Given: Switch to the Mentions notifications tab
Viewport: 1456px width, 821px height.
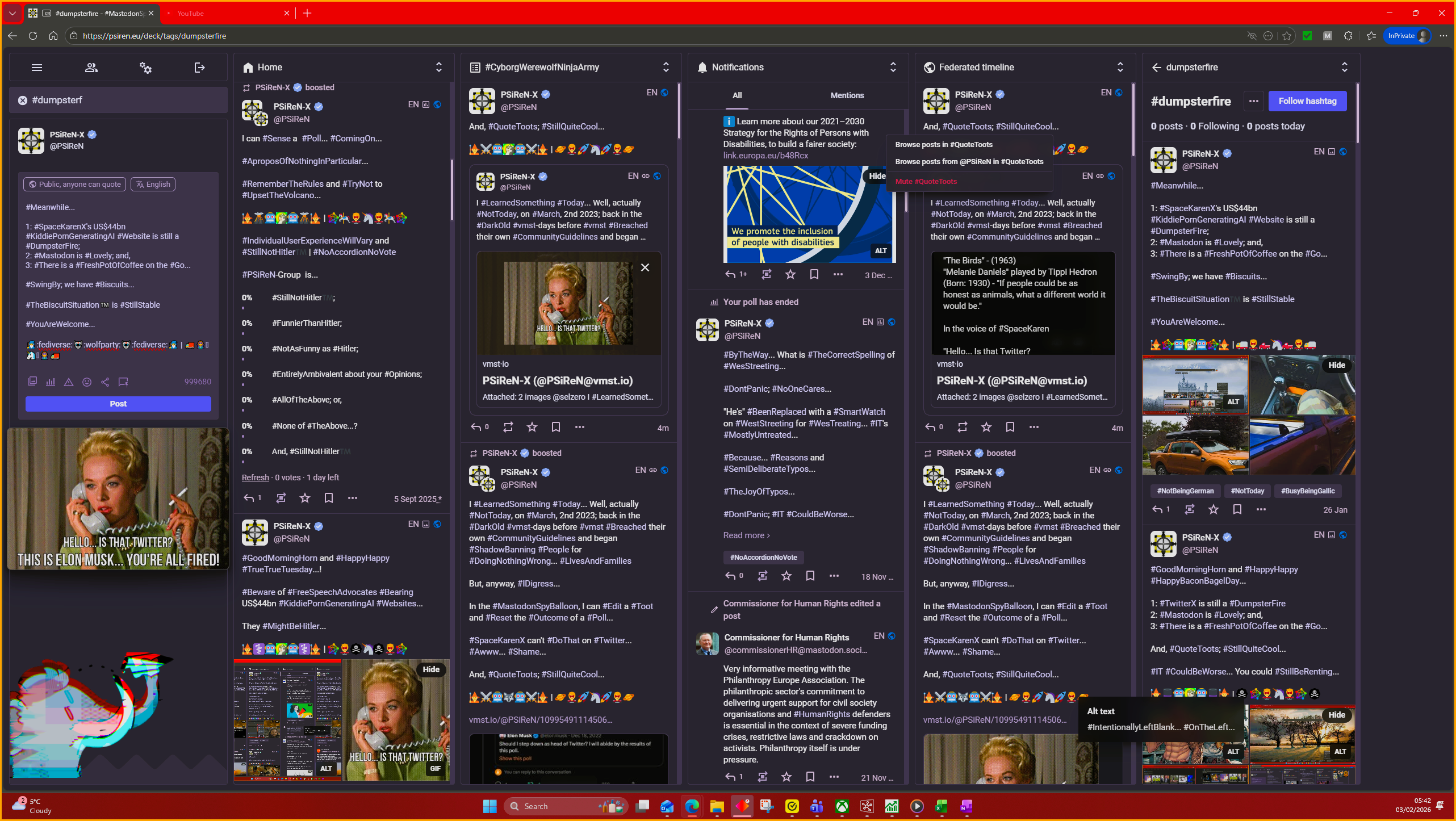Looking at the screenshot, I should click(x=847, y=95).
